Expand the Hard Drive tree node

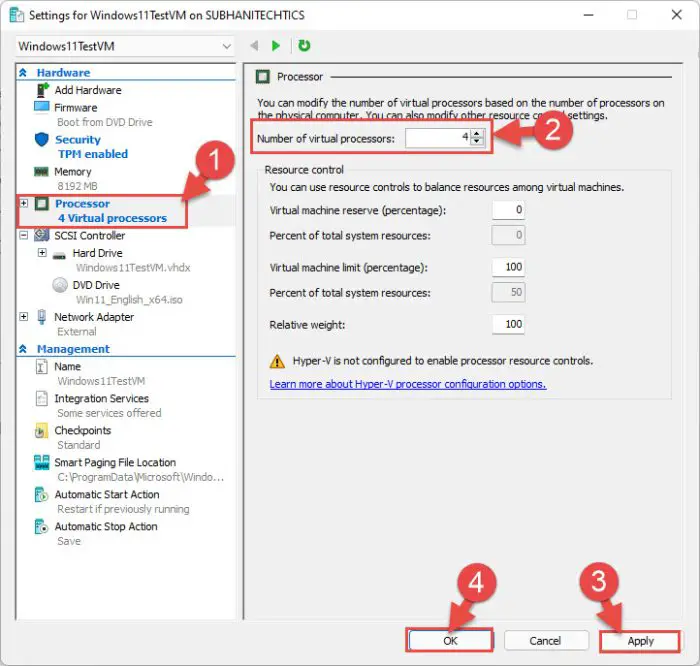pos(42,253)
